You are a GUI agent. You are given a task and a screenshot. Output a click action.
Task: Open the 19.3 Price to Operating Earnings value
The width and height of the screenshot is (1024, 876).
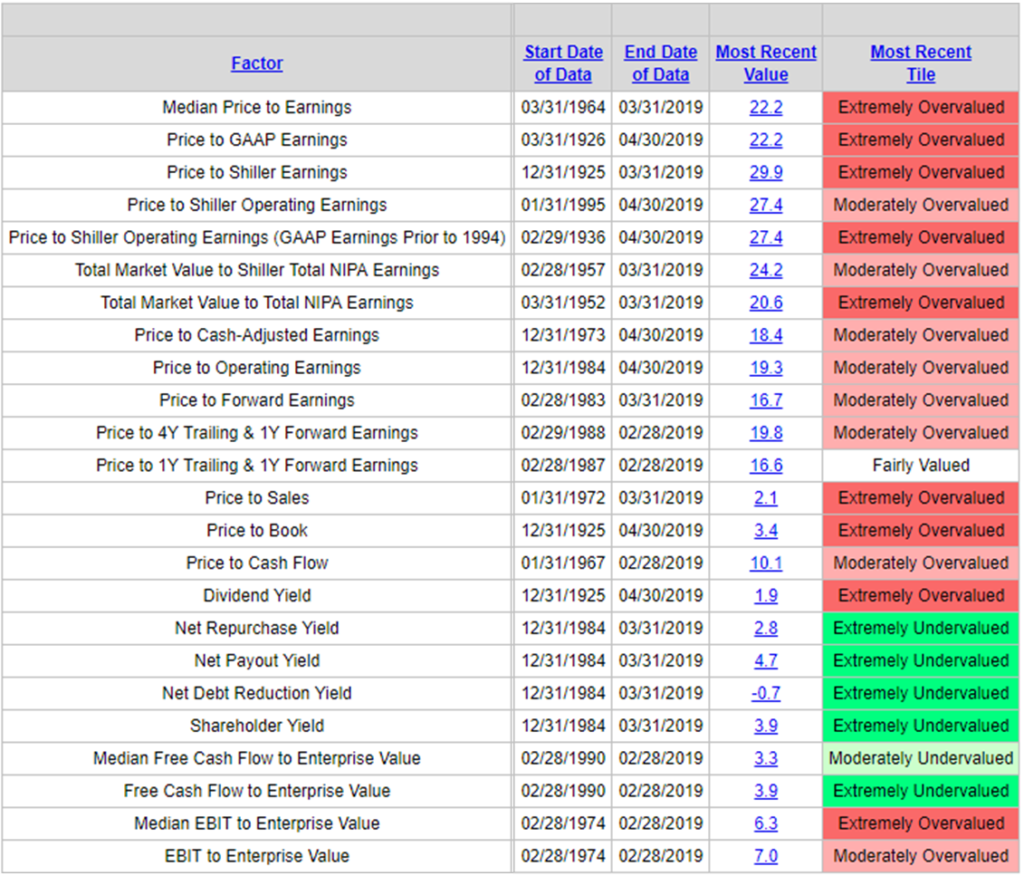click(766, 368)
